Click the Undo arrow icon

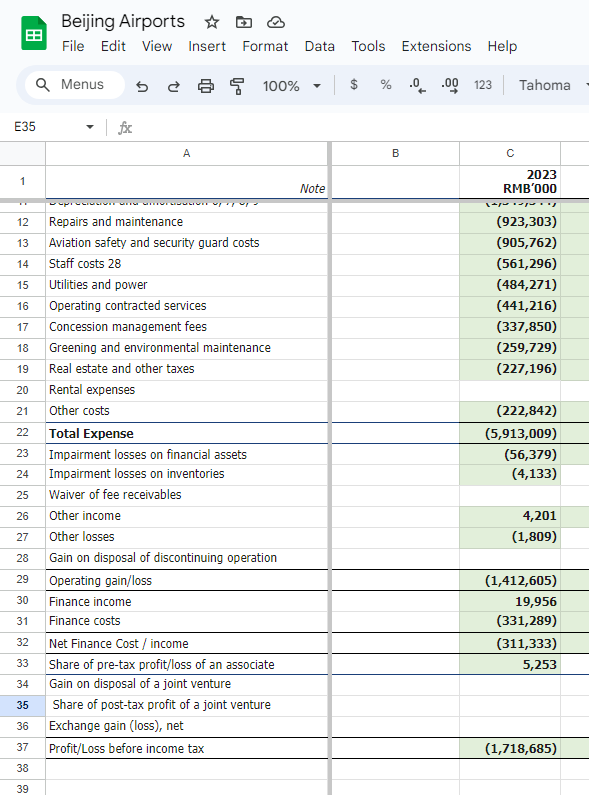142,86
